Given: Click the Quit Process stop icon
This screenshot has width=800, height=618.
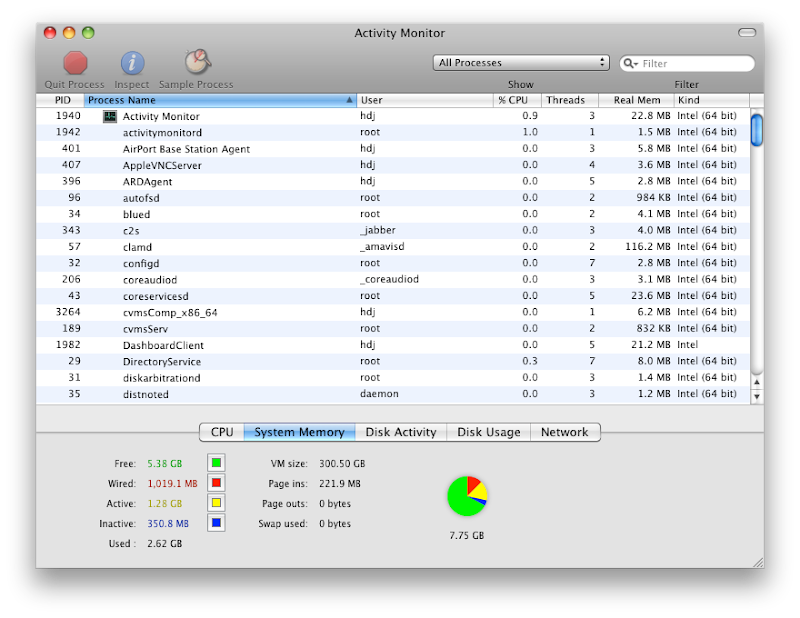Looking at the screenshot, I should pos(75,63).
